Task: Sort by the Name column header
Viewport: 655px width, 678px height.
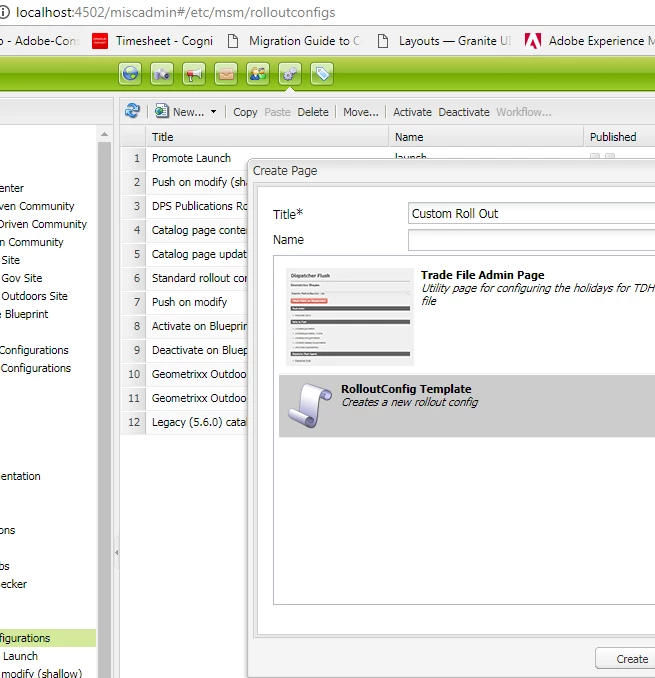Action: point(486,137)
